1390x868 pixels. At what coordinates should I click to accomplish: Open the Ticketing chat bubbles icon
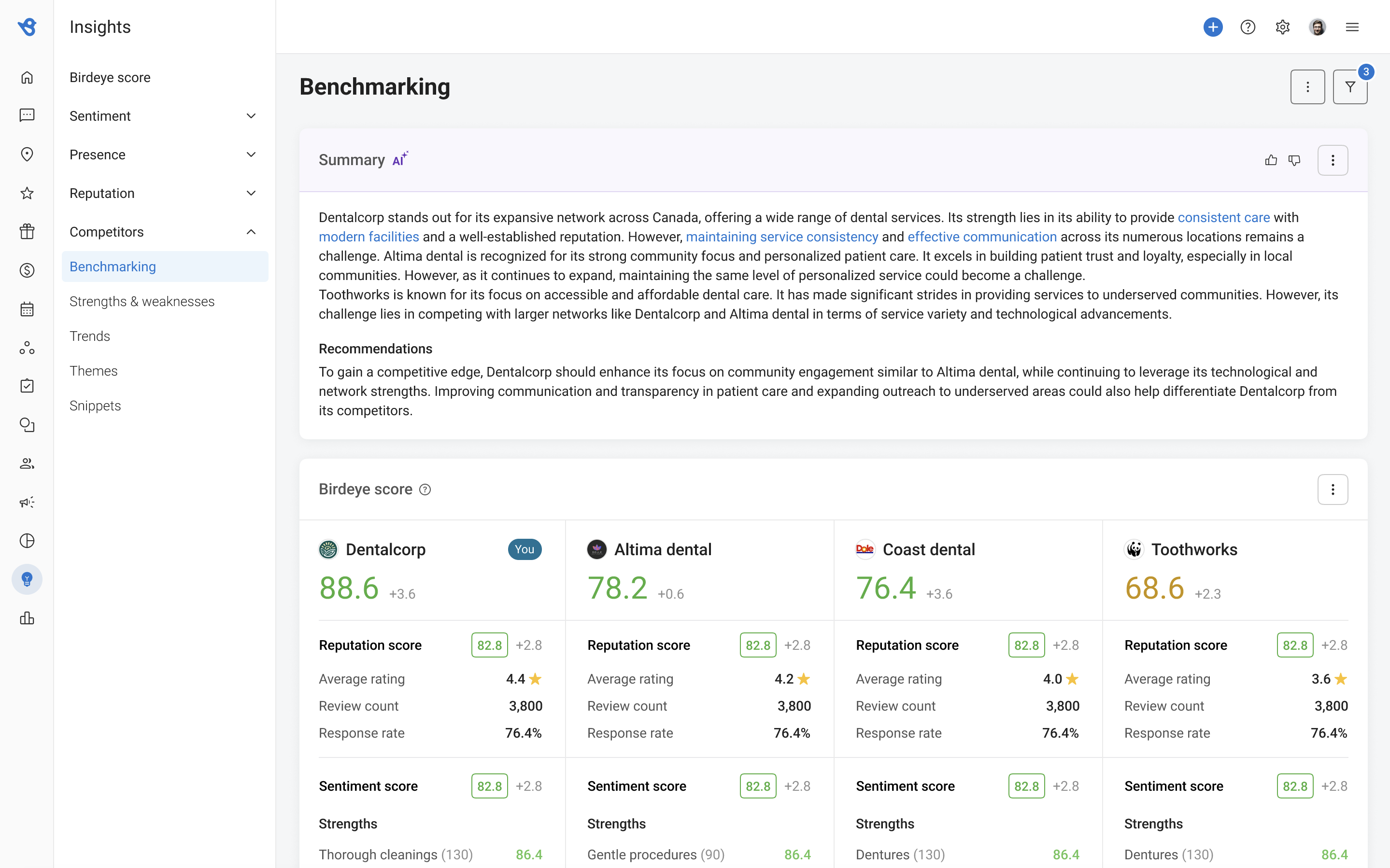(x=27, y=425)
